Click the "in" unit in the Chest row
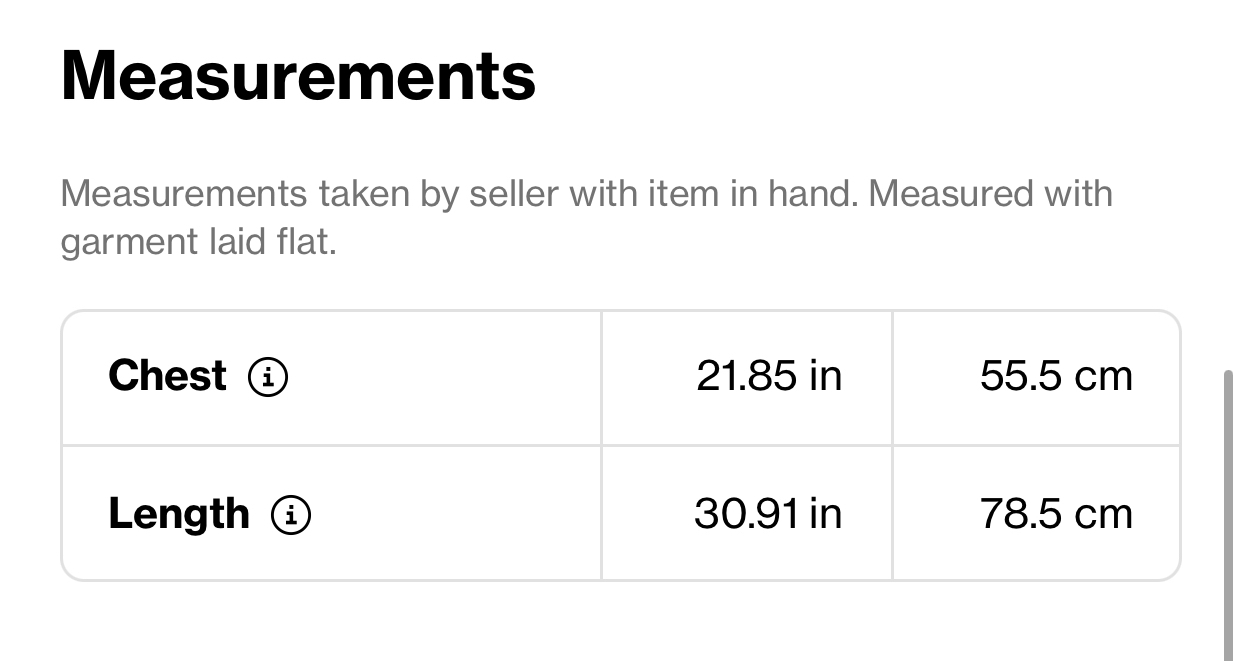 click(826, 376)
